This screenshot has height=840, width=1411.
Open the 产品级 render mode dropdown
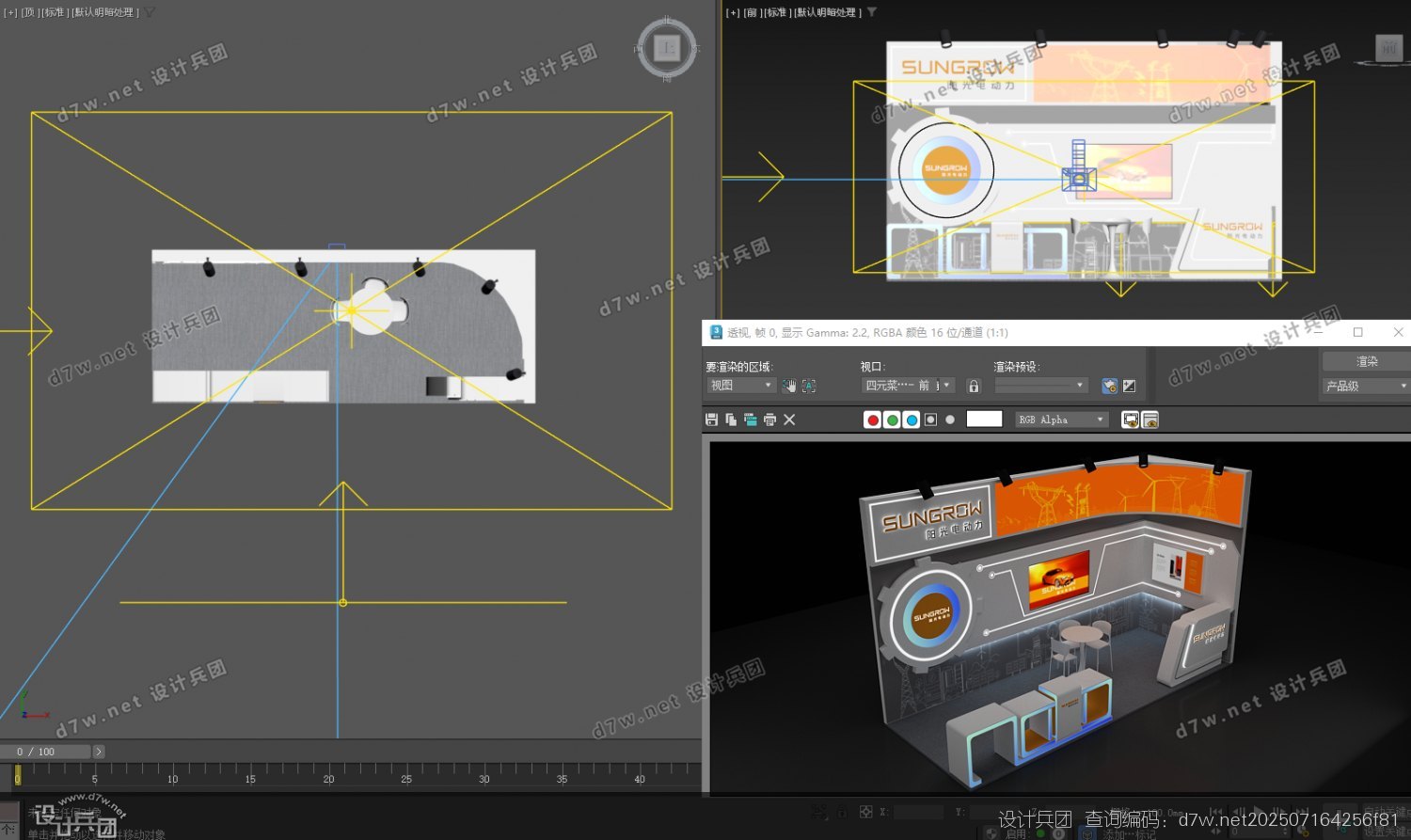1366,386
